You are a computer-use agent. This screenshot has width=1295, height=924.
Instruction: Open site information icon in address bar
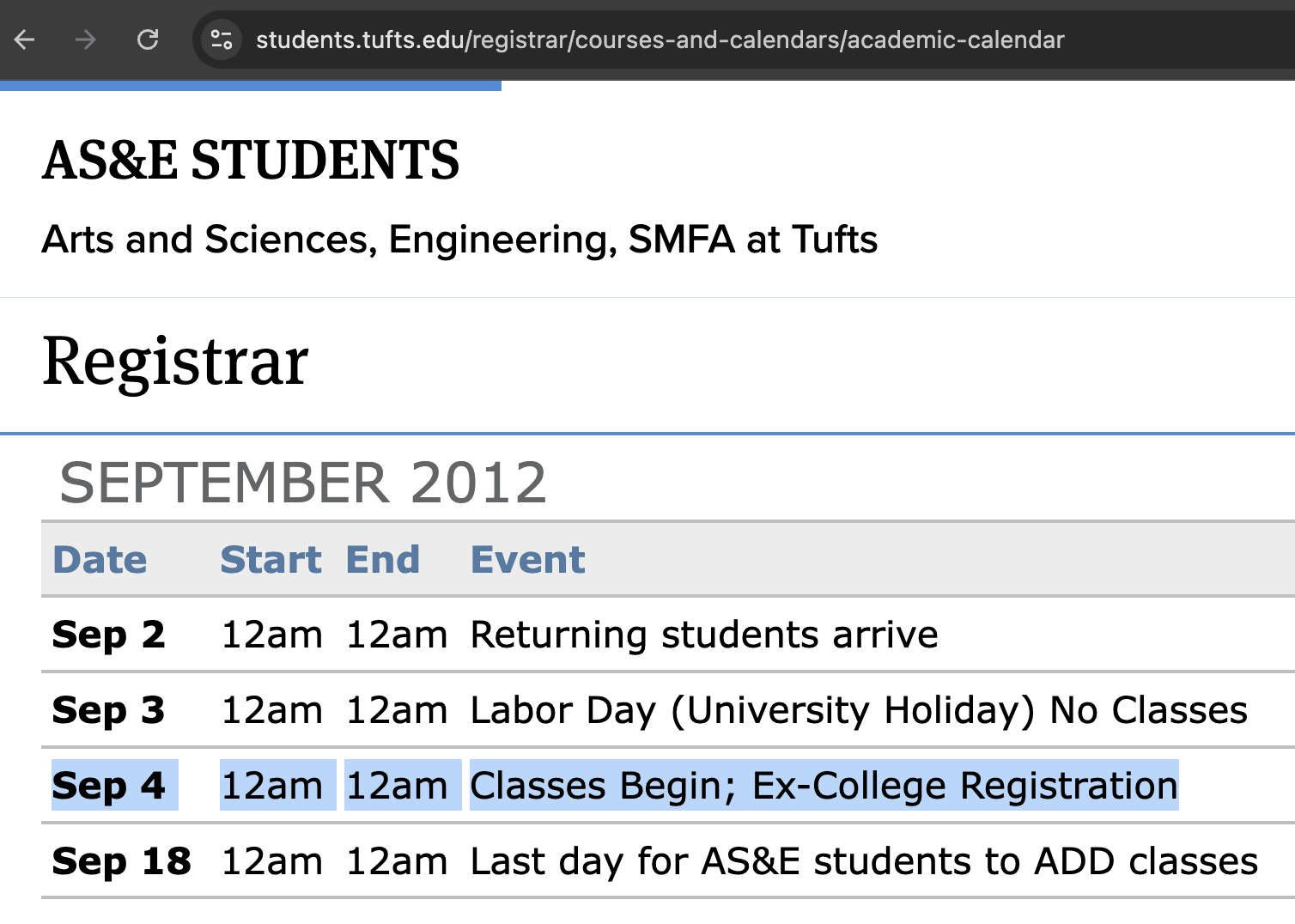pos(222,40)
